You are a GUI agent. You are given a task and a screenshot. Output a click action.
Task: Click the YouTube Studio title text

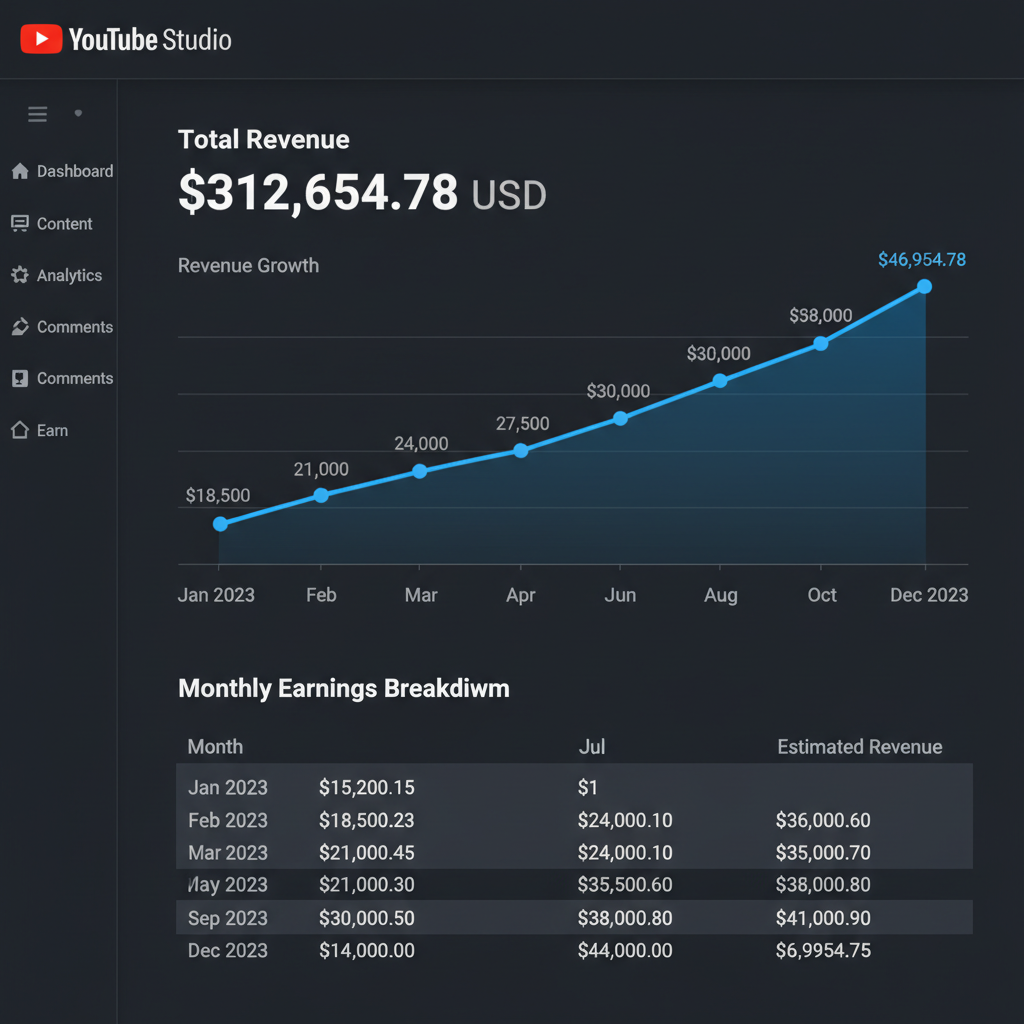[150, 40]
